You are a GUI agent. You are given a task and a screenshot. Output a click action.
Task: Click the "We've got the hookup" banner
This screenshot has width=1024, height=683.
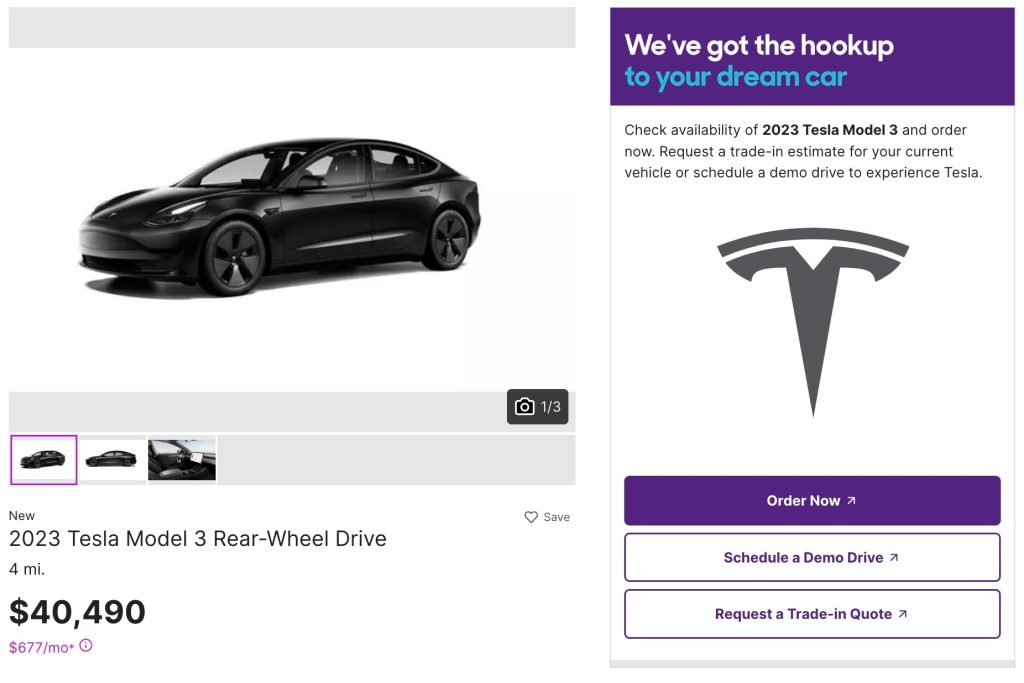(812, 59)
